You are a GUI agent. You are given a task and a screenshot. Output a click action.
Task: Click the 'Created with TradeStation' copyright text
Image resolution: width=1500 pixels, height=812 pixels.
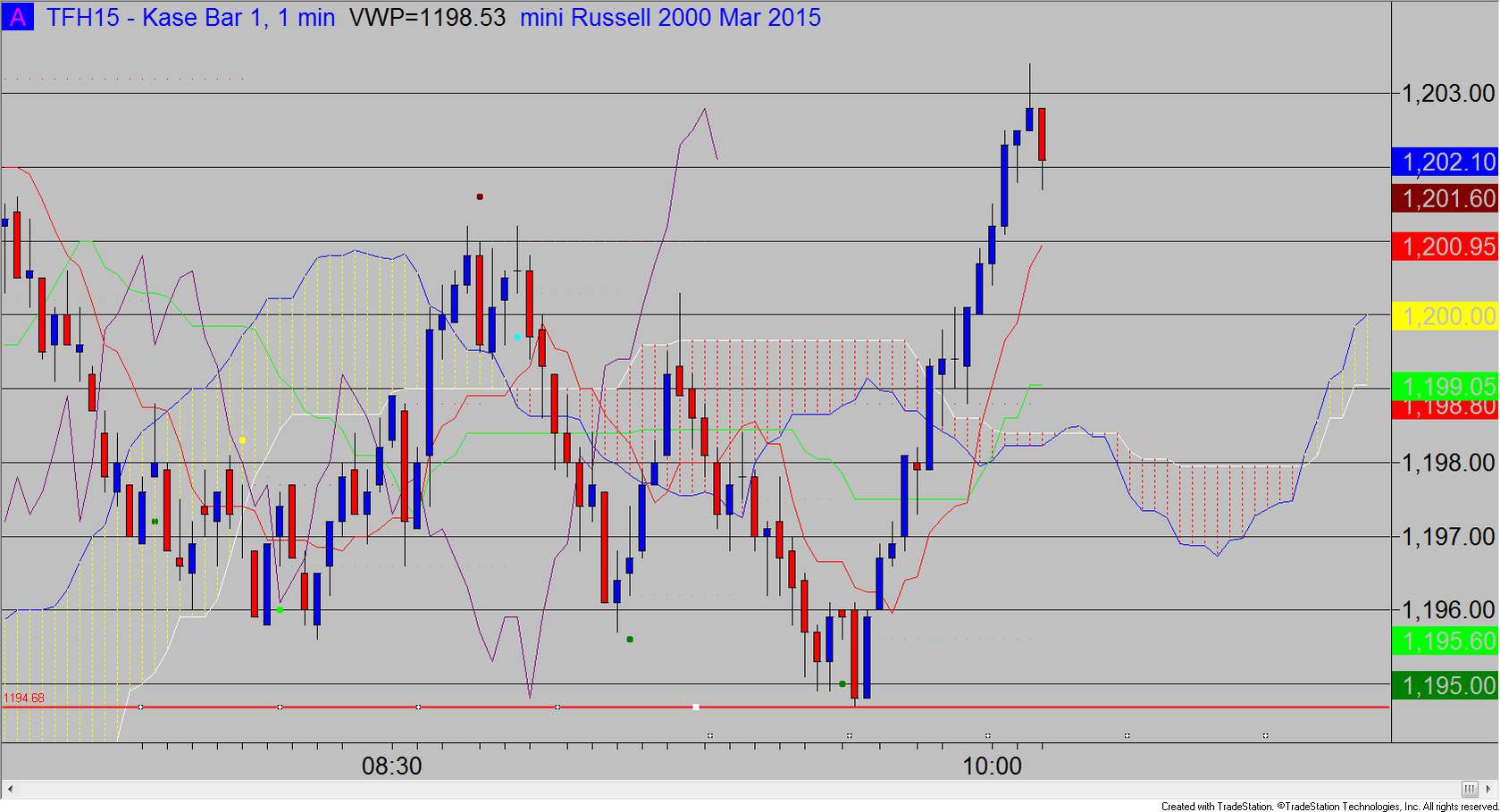pos(1329,806)
